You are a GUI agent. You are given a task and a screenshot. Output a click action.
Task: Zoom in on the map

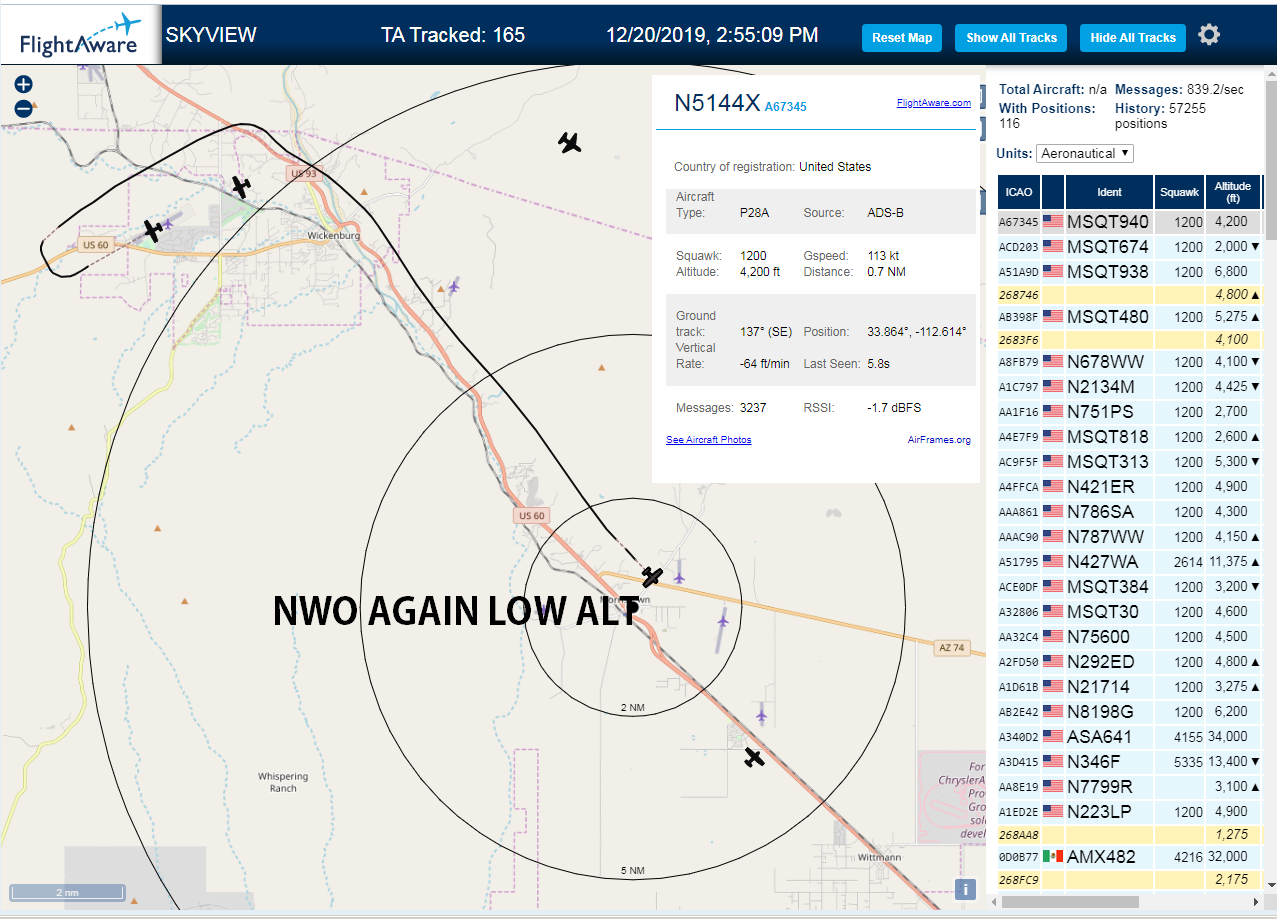click(24, 85)
